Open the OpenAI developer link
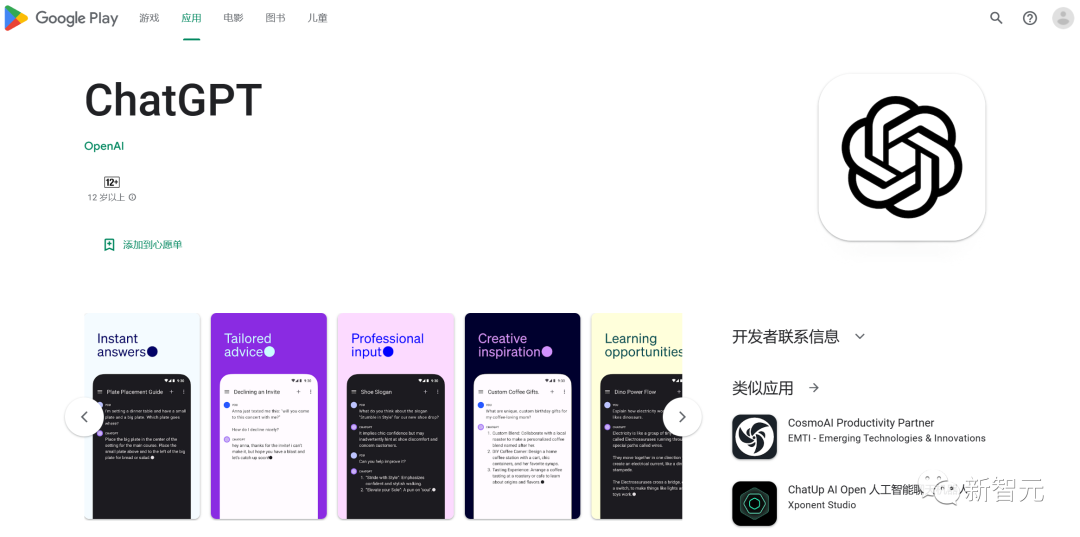Screen dimensions: 1080x537 pos(104,146)
